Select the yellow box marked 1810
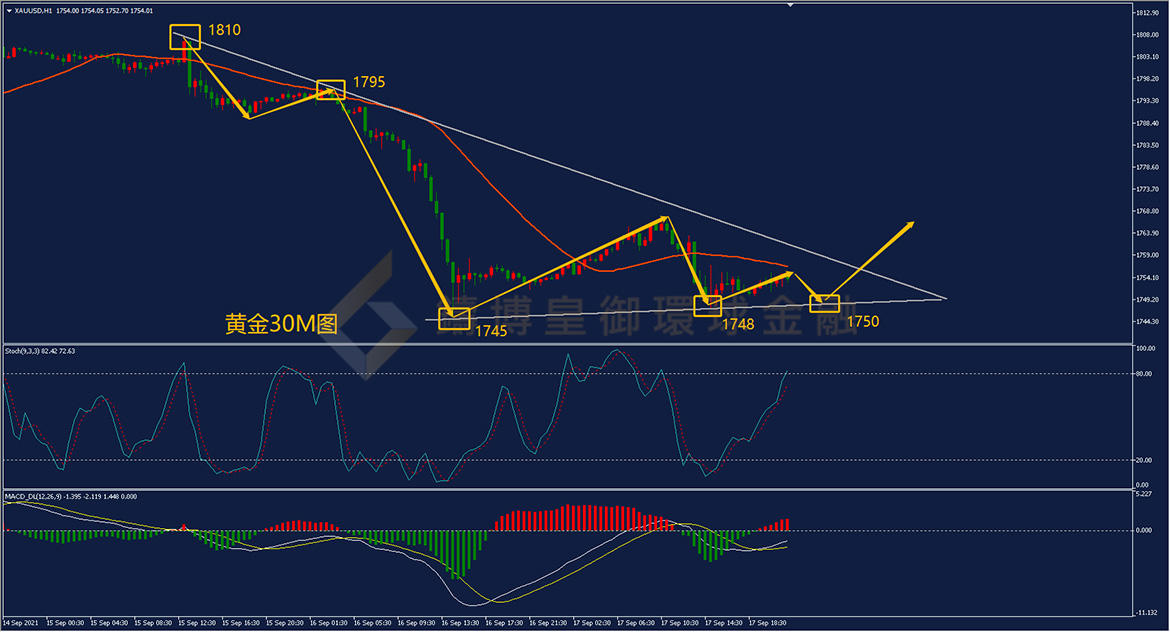The width and height of the screenshot is (1170, 632). [x=185, y=37]
